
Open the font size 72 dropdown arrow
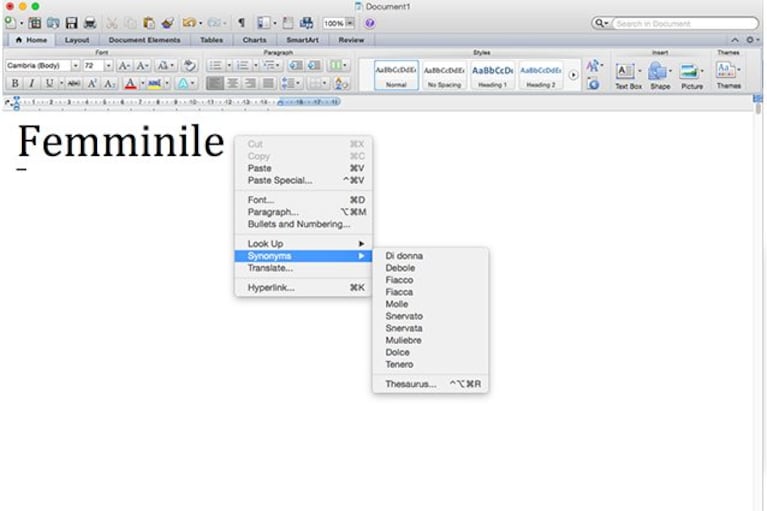[108, 66]
